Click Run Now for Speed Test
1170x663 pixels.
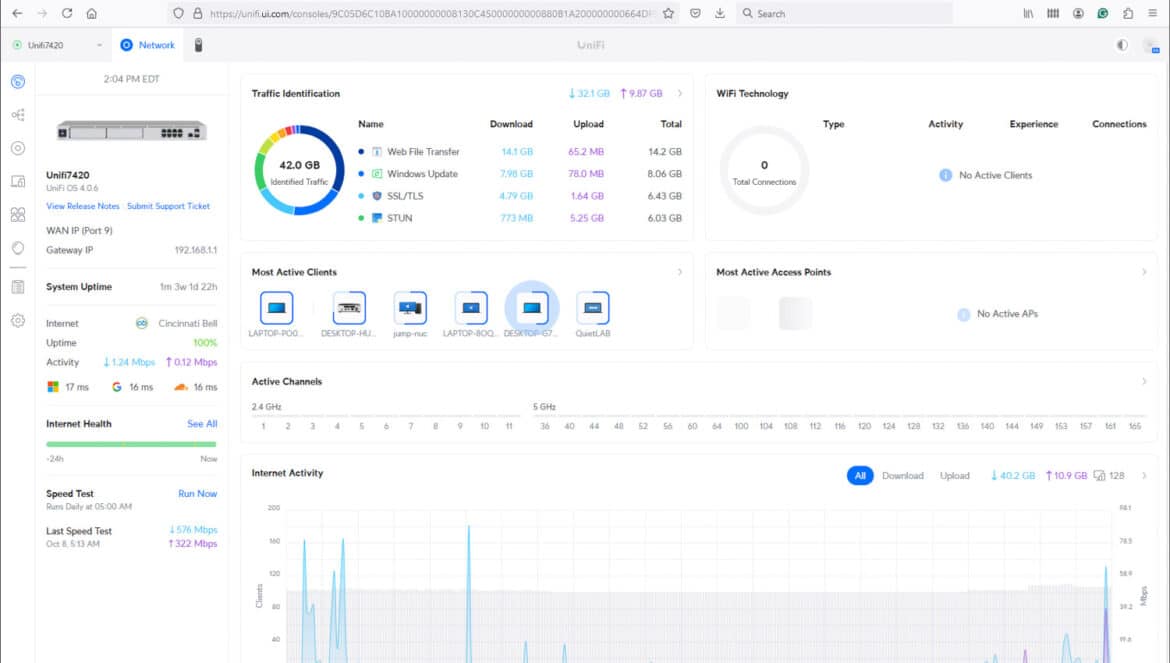(x=198, y=494)
